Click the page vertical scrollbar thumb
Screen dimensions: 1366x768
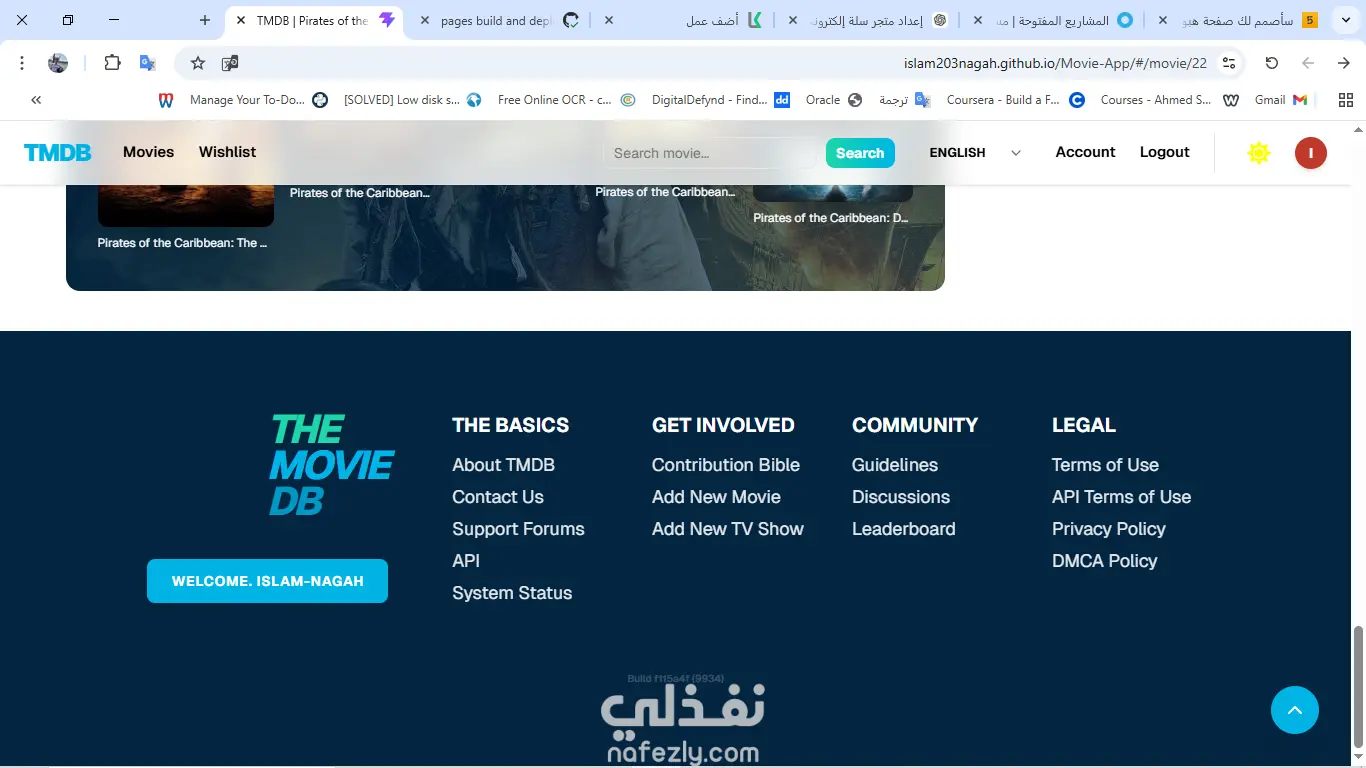pos(1358,686)
